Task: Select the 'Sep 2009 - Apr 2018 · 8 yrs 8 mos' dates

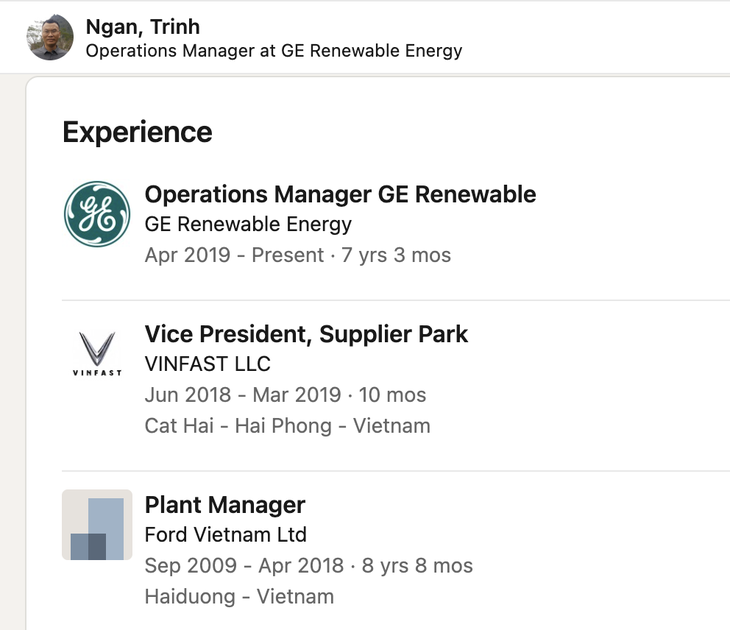Action: click(x=309, y=566)
